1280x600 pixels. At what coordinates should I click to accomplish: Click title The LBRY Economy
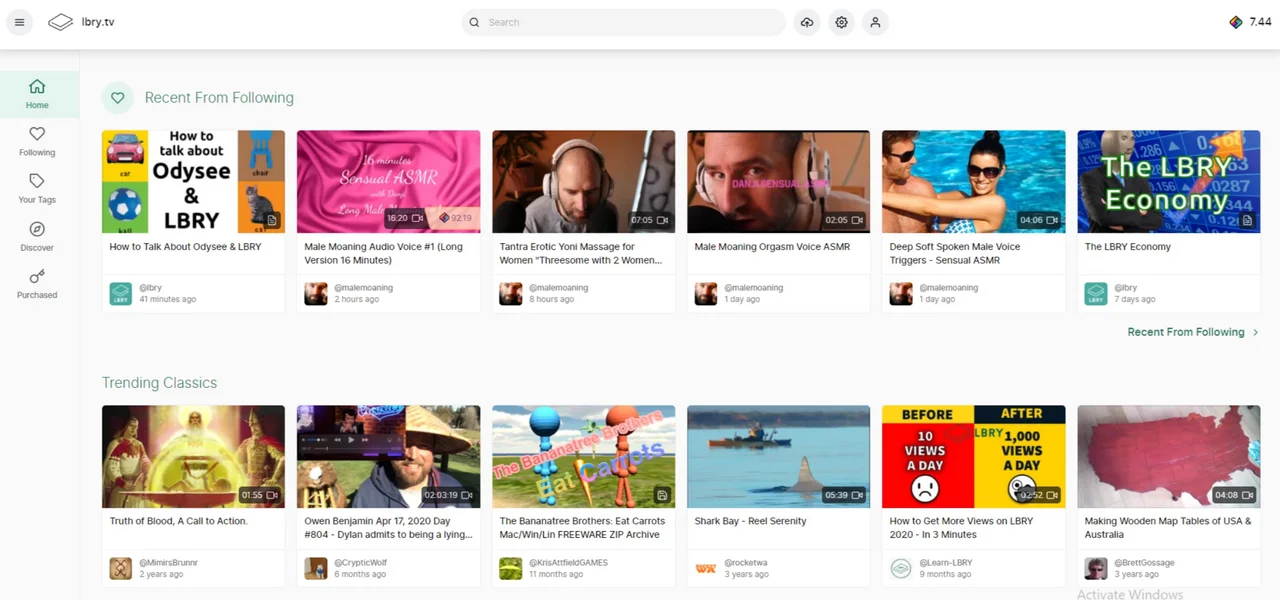pos(1127,247)
